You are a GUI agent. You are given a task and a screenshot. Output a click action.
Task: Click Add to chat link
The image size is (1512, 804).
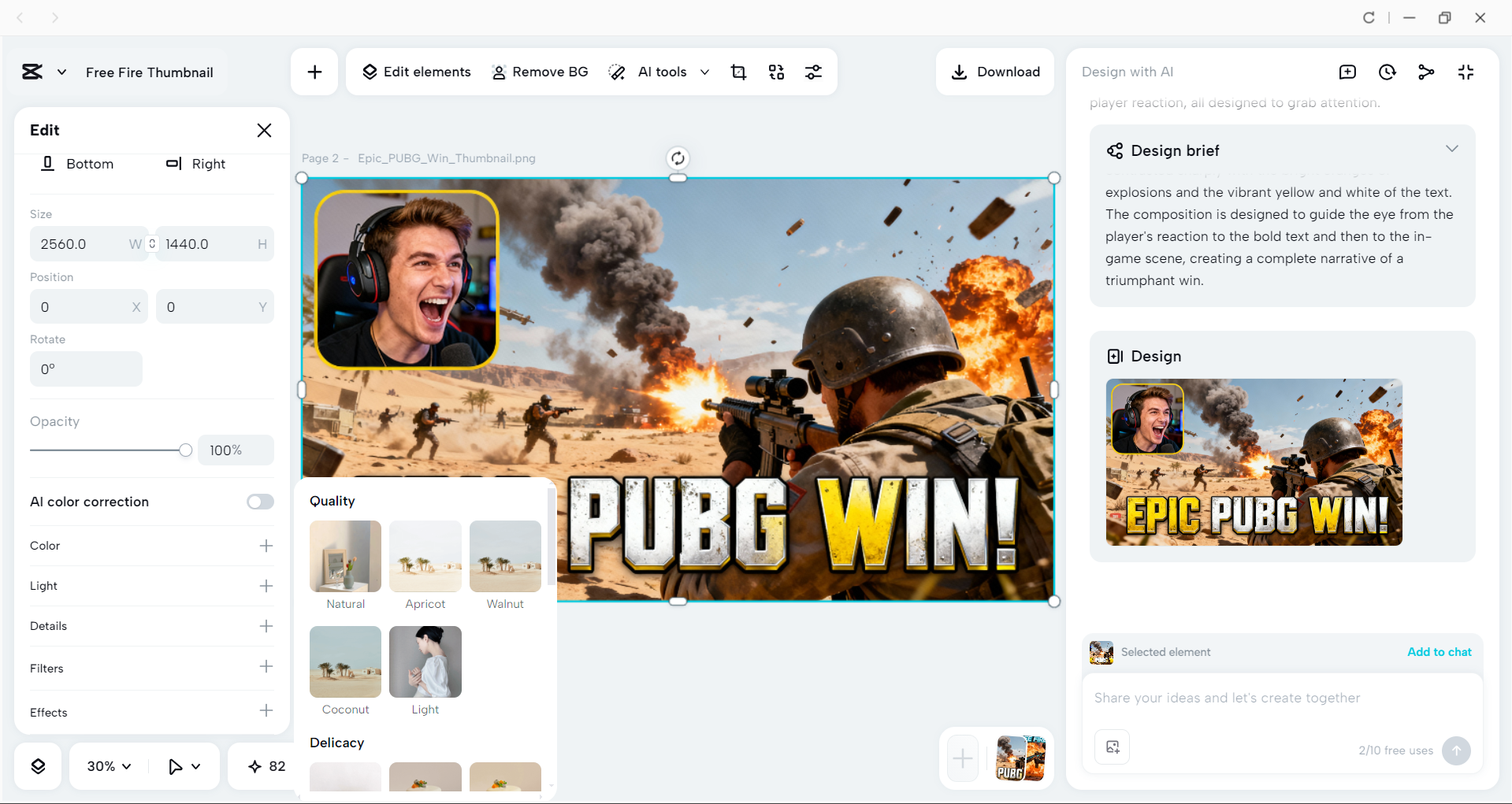click(1439, 652)
